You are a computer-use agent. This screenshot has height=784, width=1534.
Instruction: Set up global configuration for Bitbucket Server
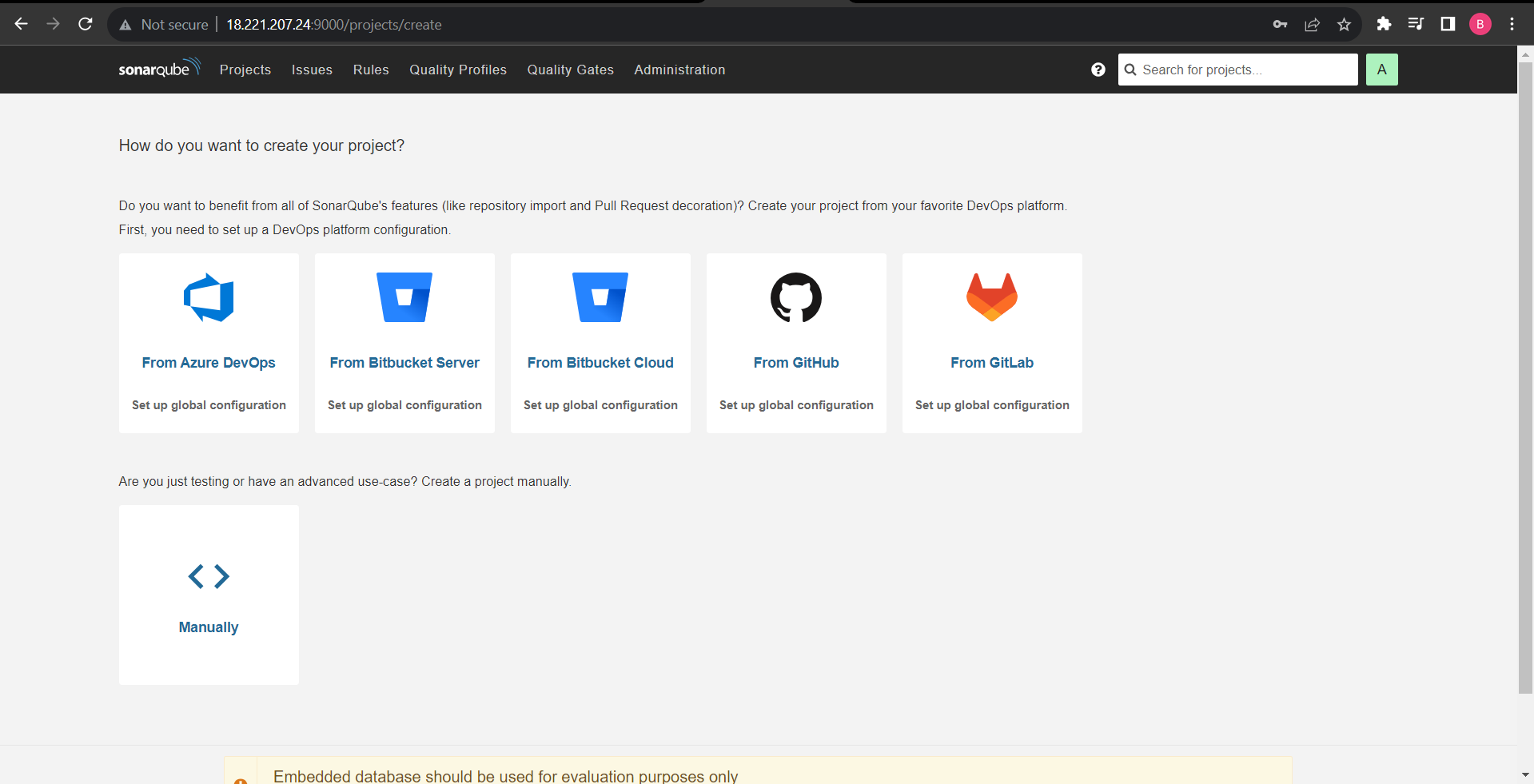click(404, 405)
